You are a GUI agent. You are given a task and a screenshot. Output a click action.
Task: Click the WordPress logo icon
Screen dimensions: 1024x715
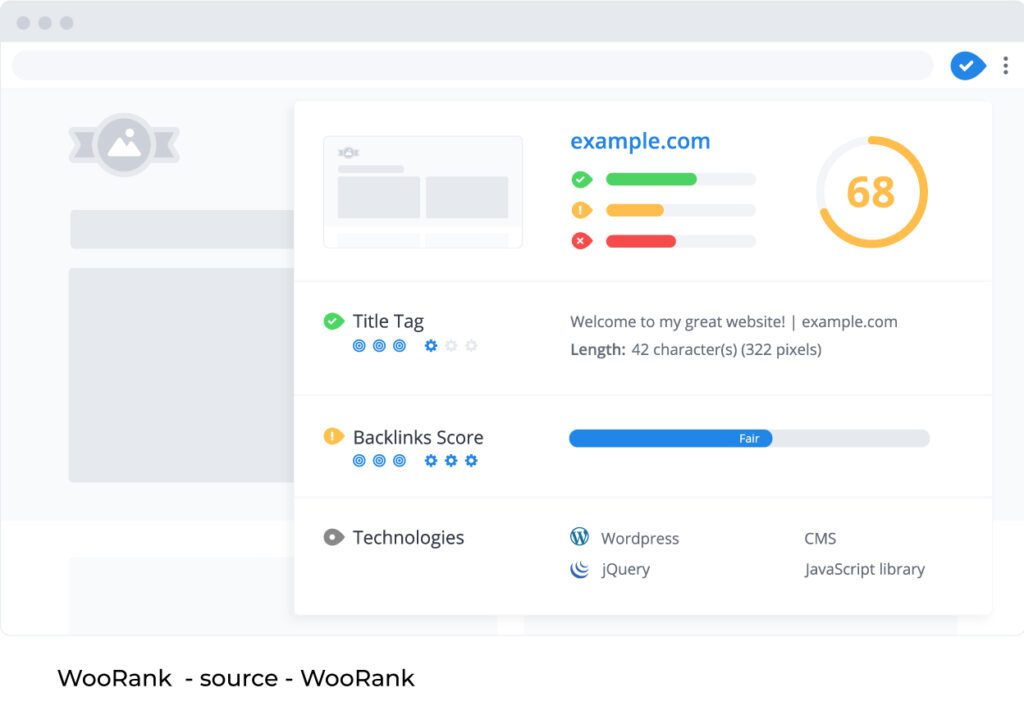579,537
